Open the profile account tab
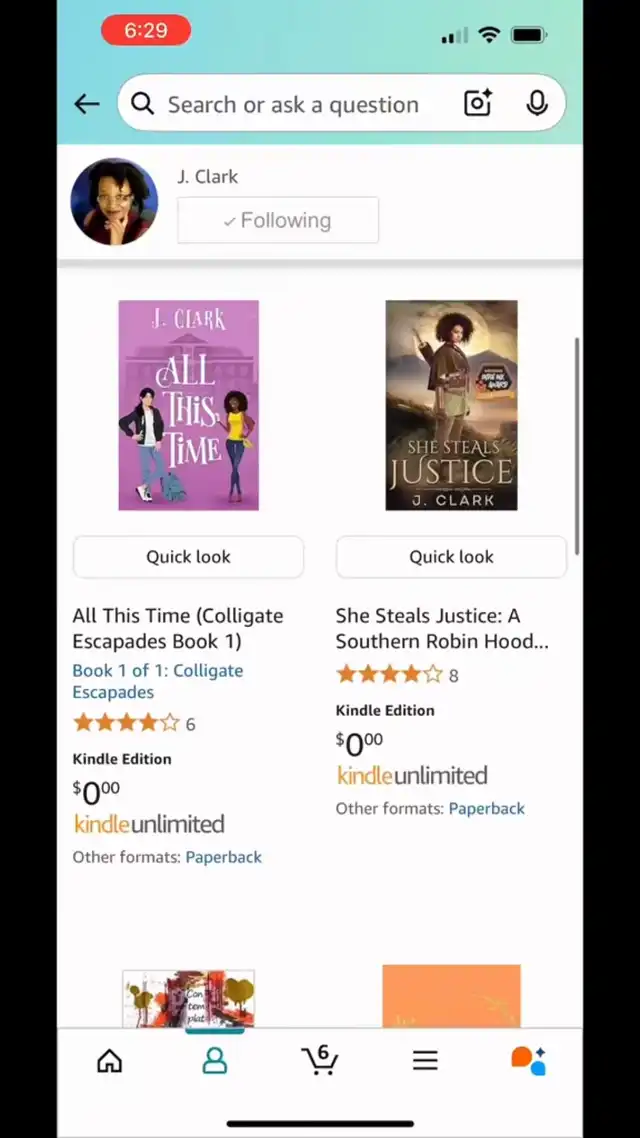Viewport: 640px width, 1138px height. click(214, 1061)
